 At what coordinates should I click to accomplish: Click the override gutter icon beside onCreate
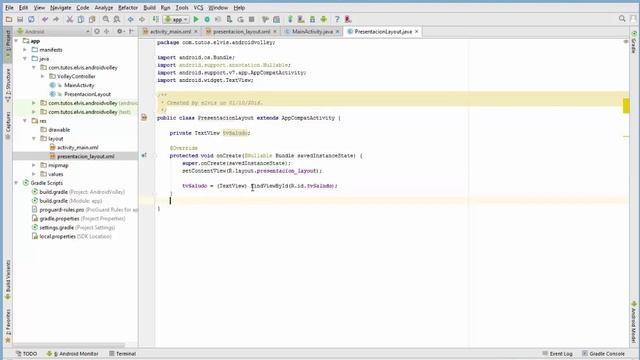[x=144, y=155]
